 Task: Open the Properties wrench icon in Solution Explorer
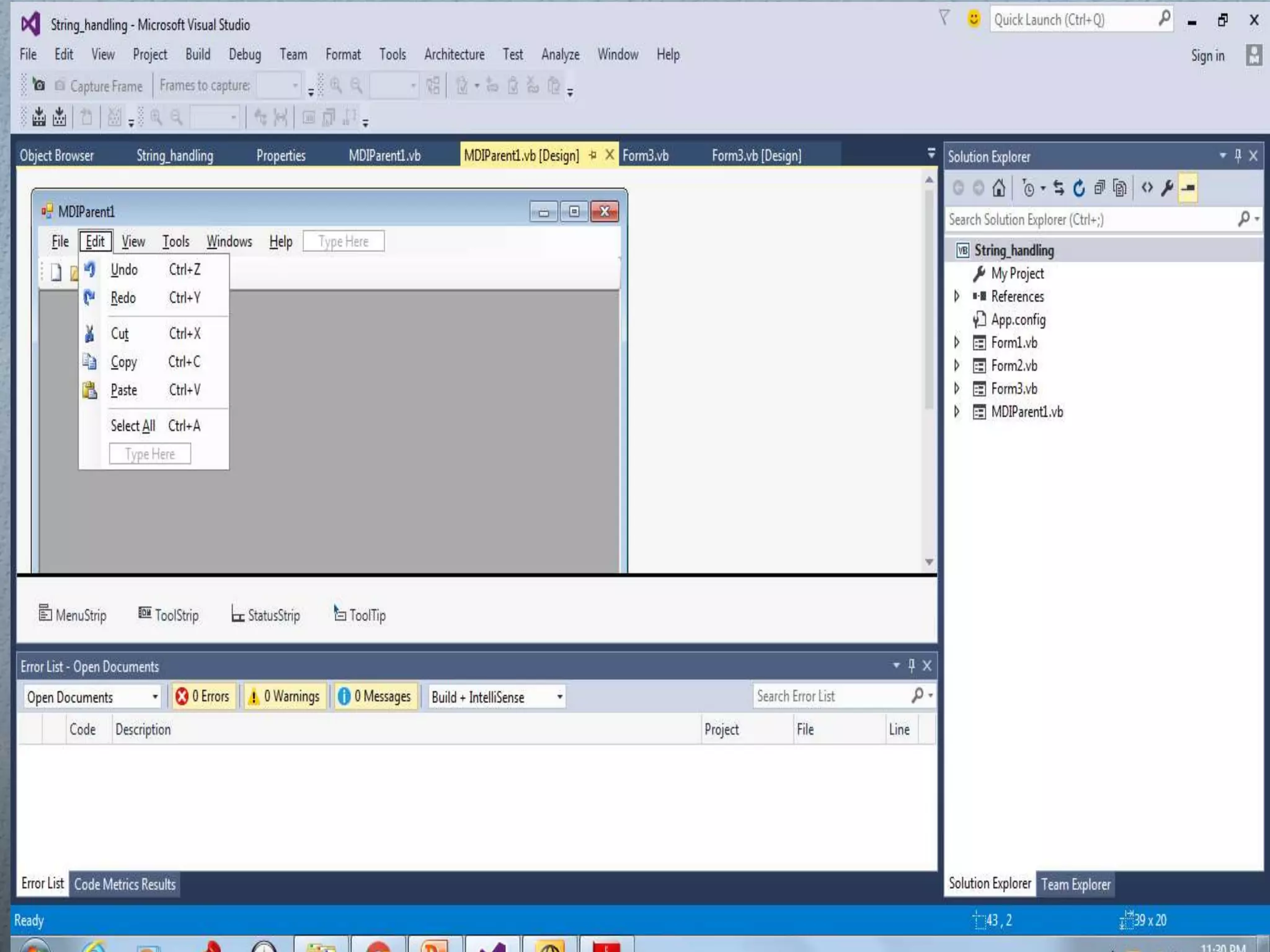1167,188
